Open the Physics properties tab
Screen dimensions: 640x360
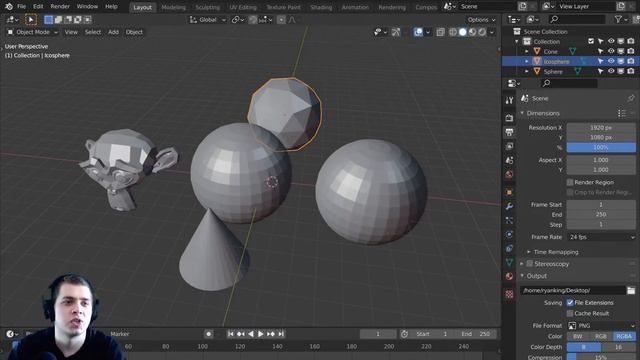pos(509,234)
